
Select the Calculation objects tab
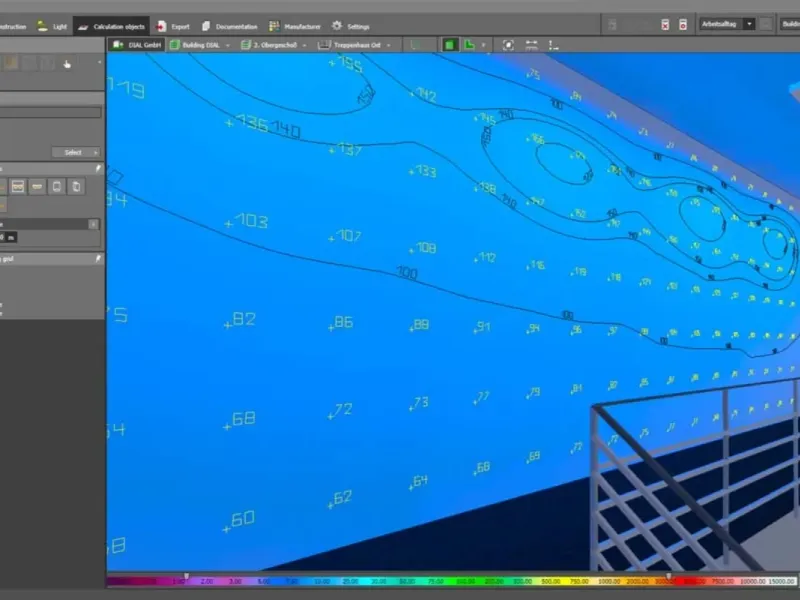pyautogui.click(x=112, y=27)
